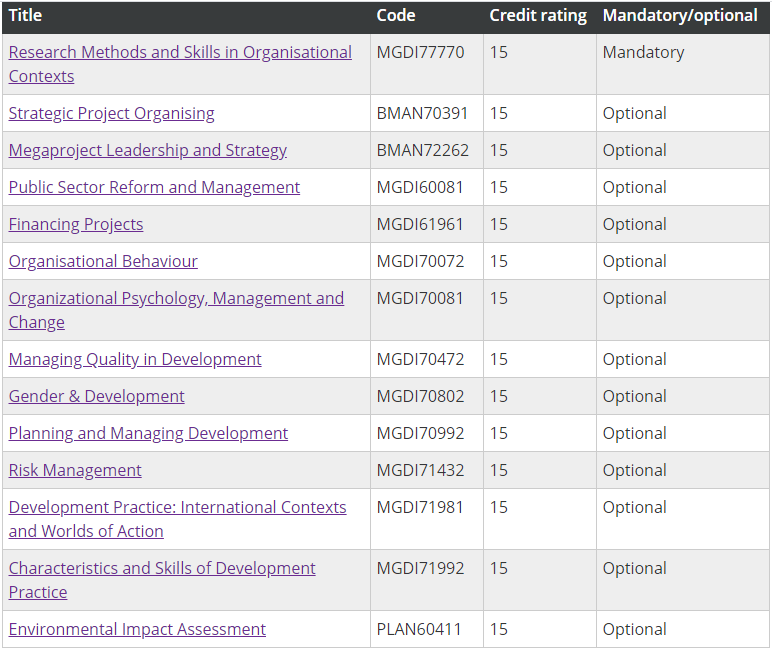Open Planning and Managing Development
This screenshot has height=649, width=772.
coord(148,433)
